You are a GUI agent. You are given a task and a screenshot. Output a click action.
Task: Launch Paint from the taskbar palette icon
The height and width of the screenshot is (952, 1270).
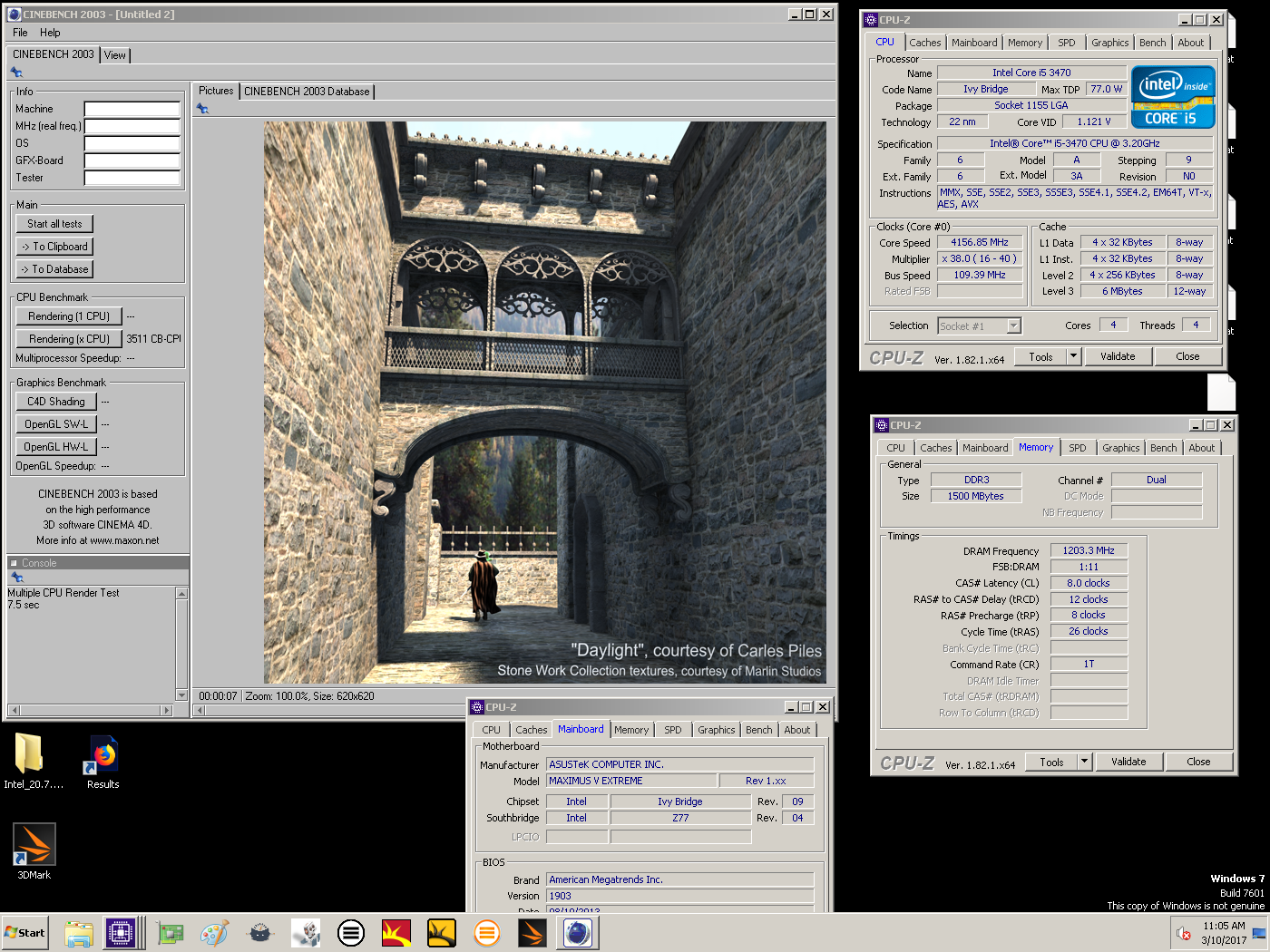pyautogui.click(x=215, y=933)
